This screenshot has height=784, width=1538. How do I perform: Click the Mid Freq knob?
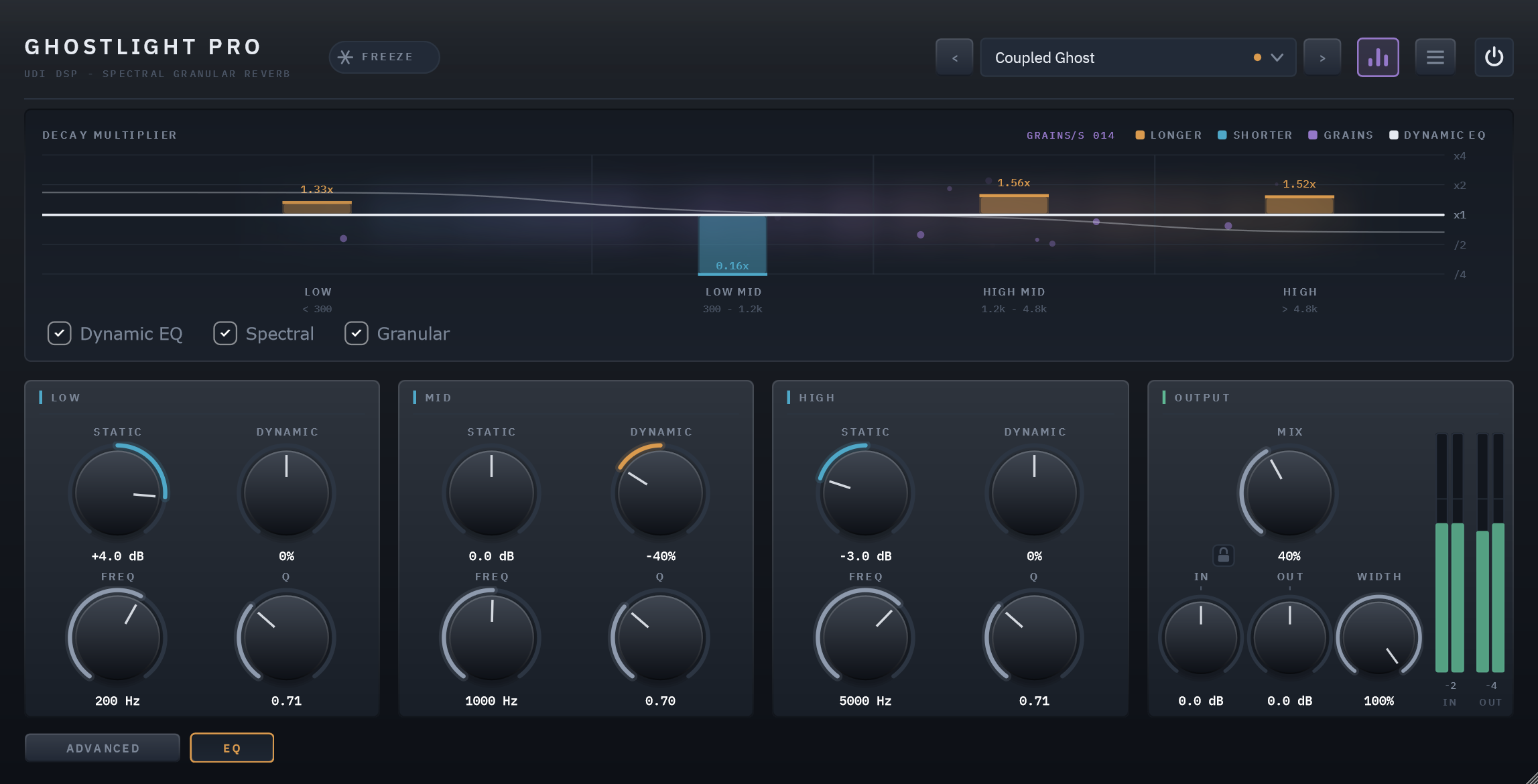(491, 637)
